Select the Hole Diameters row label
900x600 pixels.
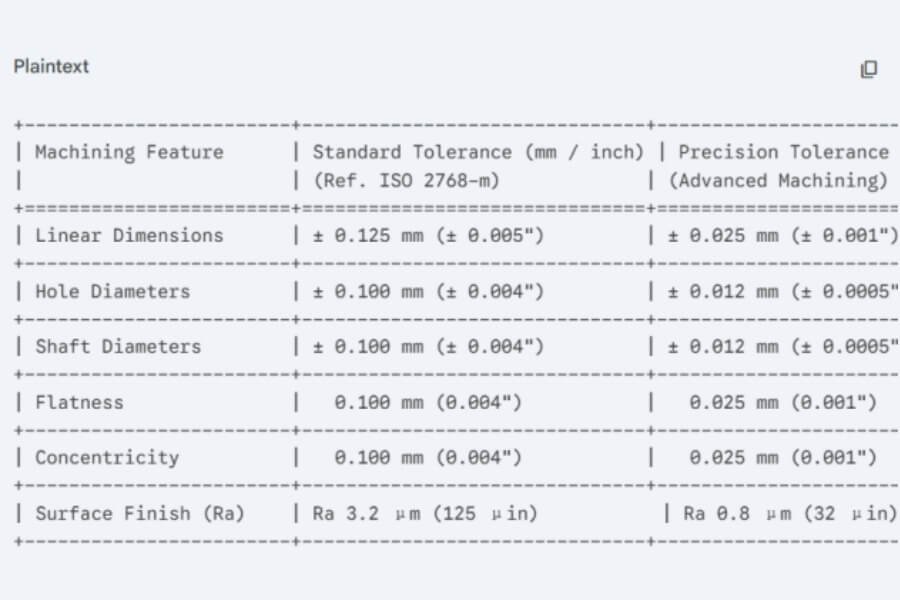[113, 291]
